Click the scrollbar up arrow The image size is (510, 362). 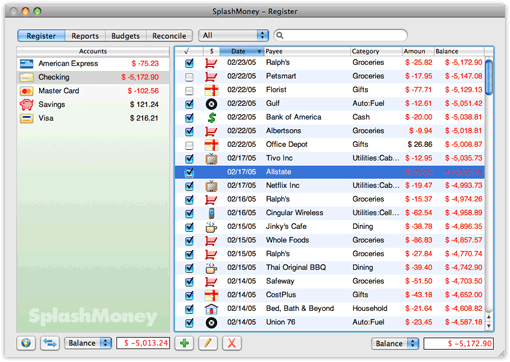489,317
